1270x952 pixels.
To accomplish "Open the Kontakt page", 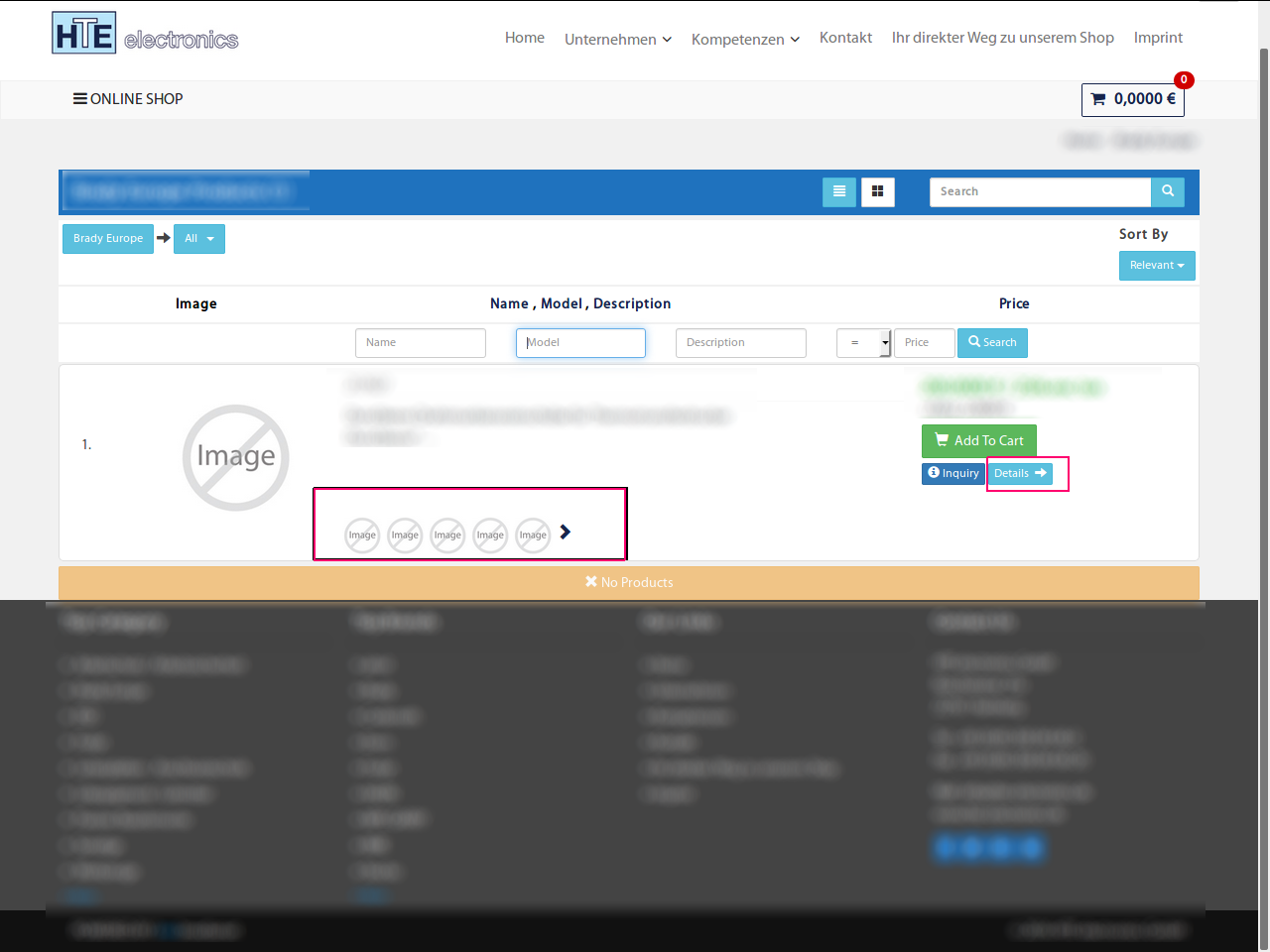I will (x=845, y=38).
